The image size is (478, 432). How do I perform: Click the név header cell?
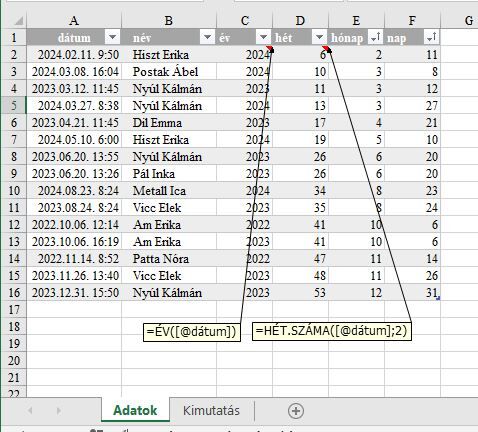click(x=169, y=37)
